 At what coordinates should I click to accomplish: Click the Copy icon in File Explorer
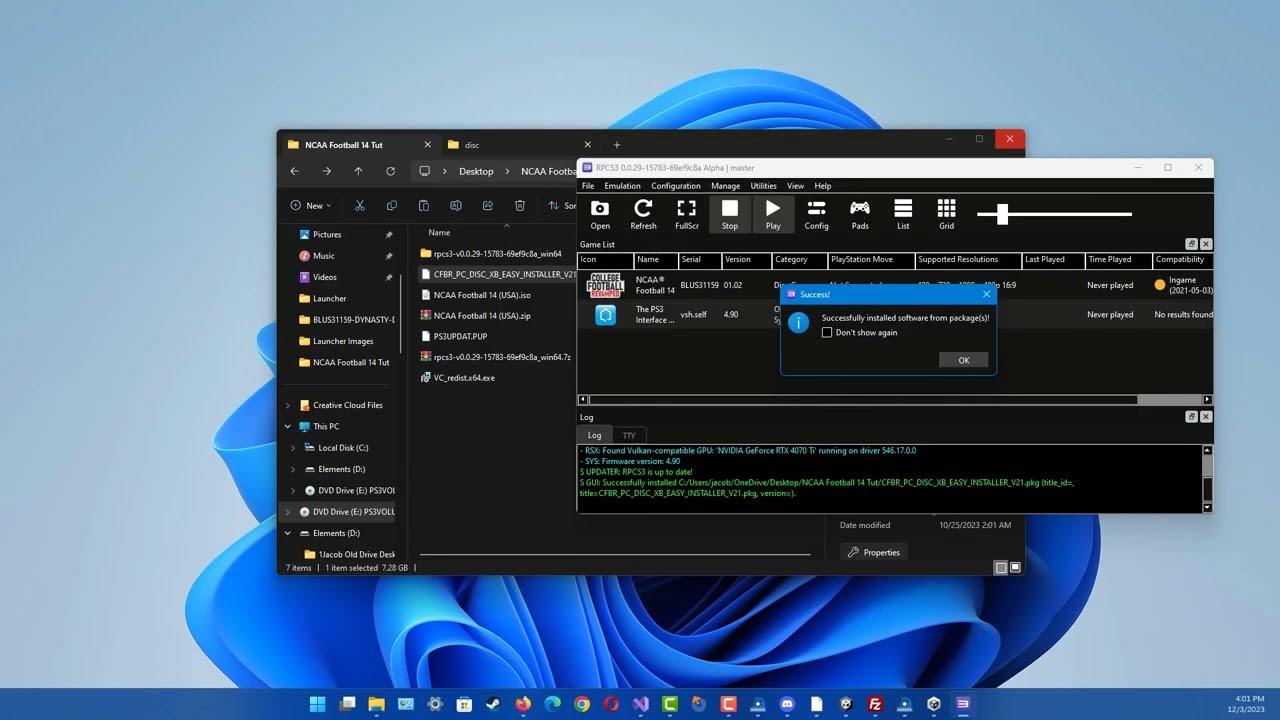click(392, 206)
